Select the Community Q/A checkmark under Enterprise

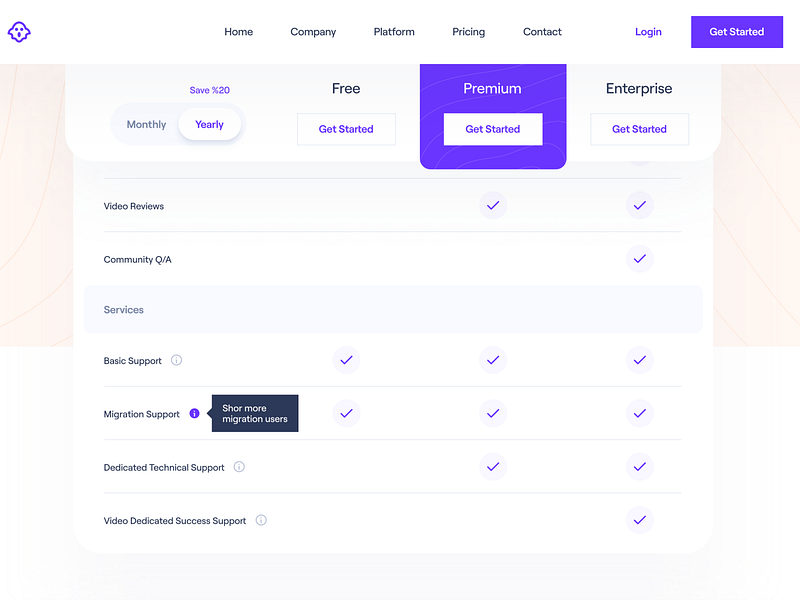click(x=639, y=259)
